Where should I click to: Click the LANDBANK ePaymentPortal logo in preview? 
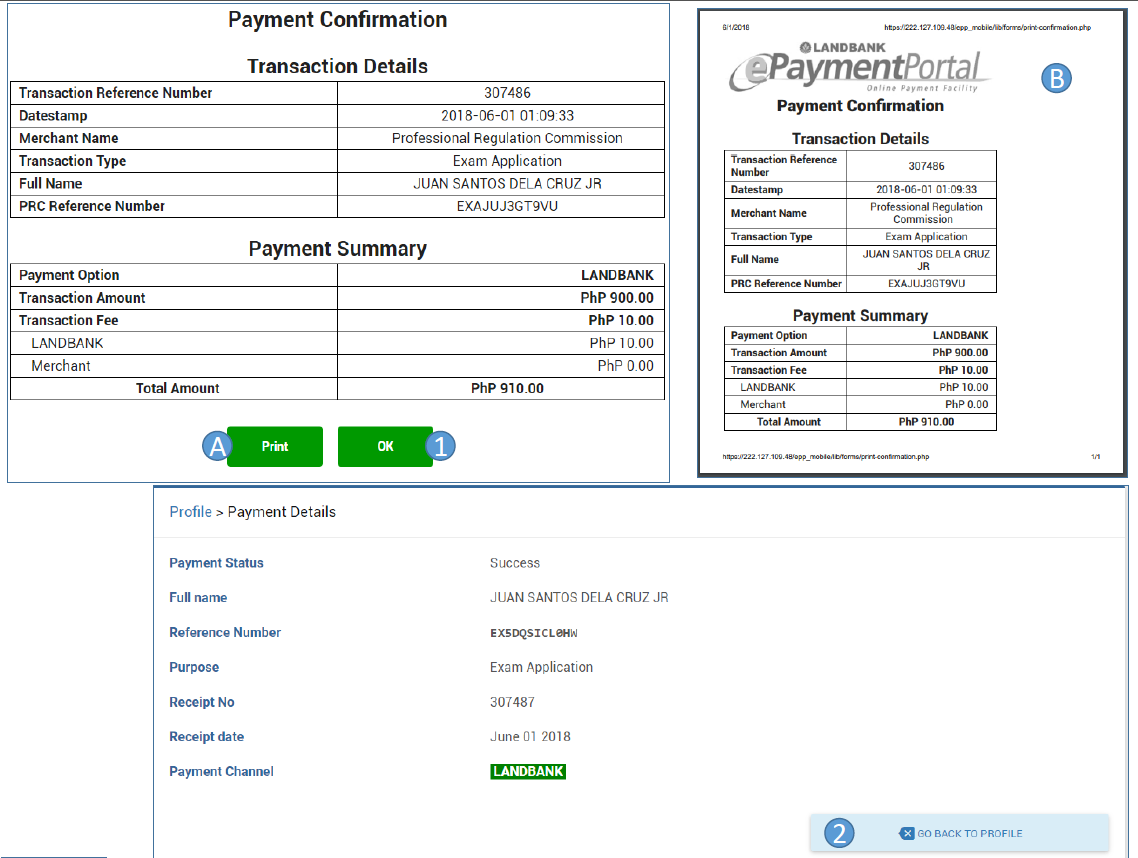pos(859,68)
